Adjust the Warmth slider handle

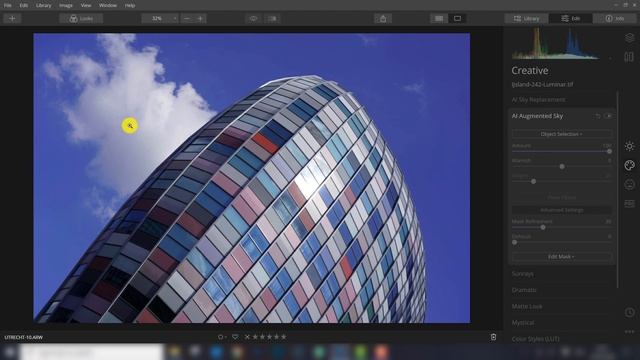click(x=562, y=167)
